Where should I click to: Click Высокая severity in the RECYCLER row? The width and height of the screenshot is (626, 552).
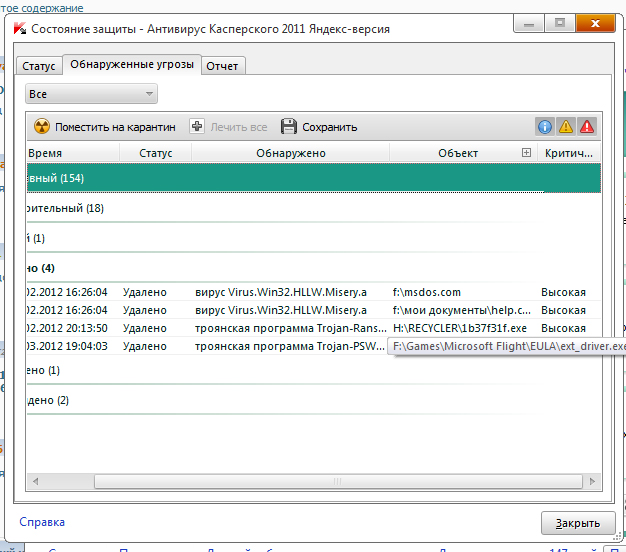[x=563, y=328]
